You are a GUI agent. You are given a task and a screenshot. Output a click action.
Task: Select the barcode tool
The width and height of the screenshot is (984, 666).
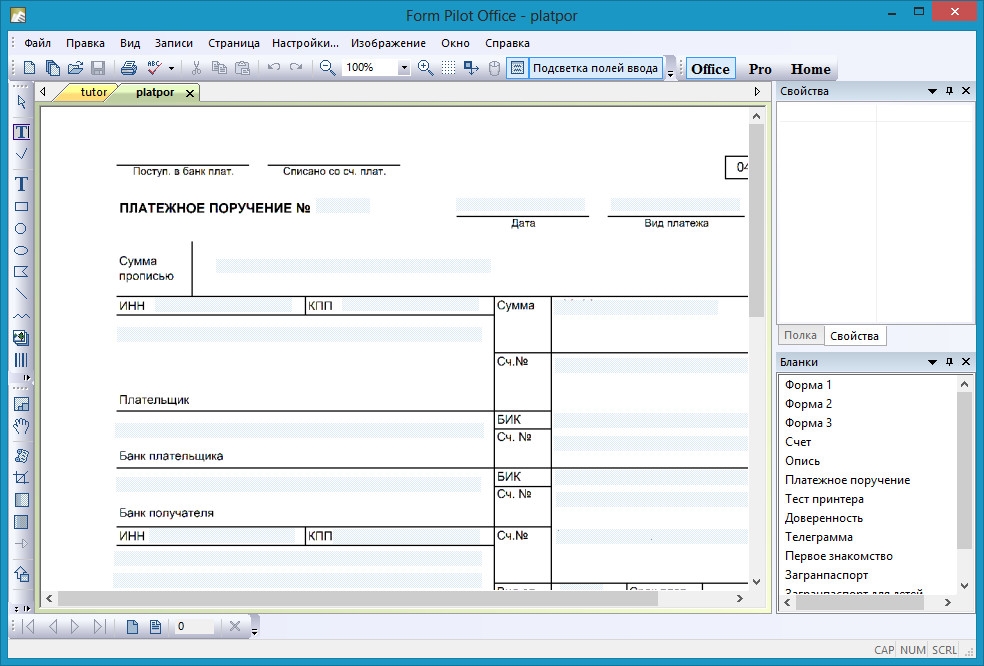[x=21, y=360]
